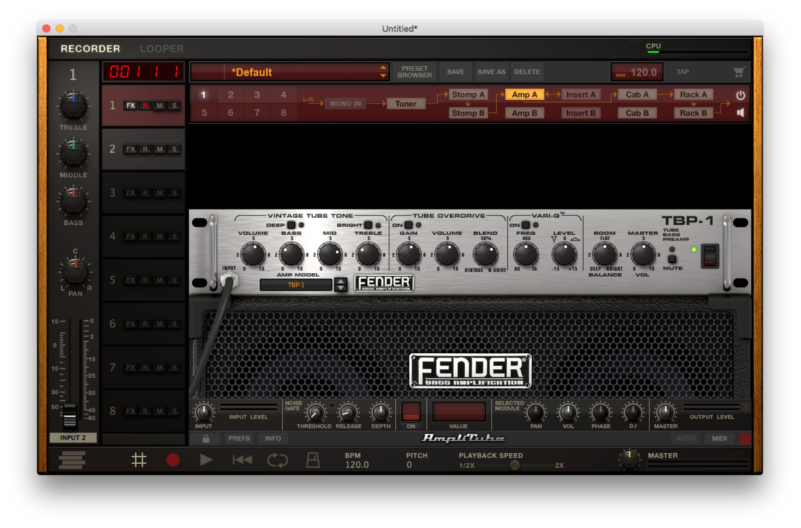The width and height of the screenshot is (801, 528).
Task: Click the channel strip Bass knob
Action: coord(73,200)
